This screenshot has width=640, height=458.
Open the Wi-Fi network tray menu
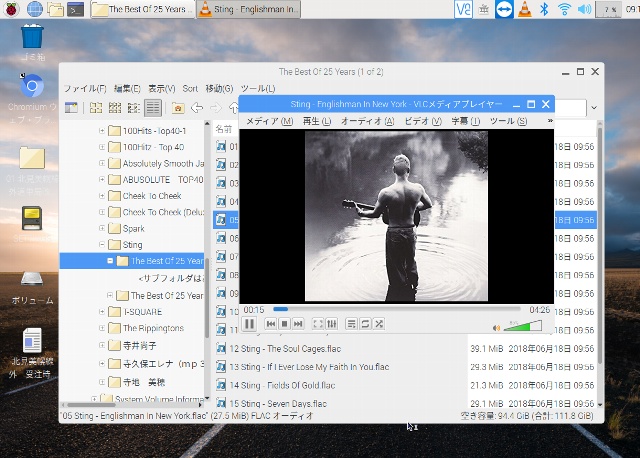[564, 9]
